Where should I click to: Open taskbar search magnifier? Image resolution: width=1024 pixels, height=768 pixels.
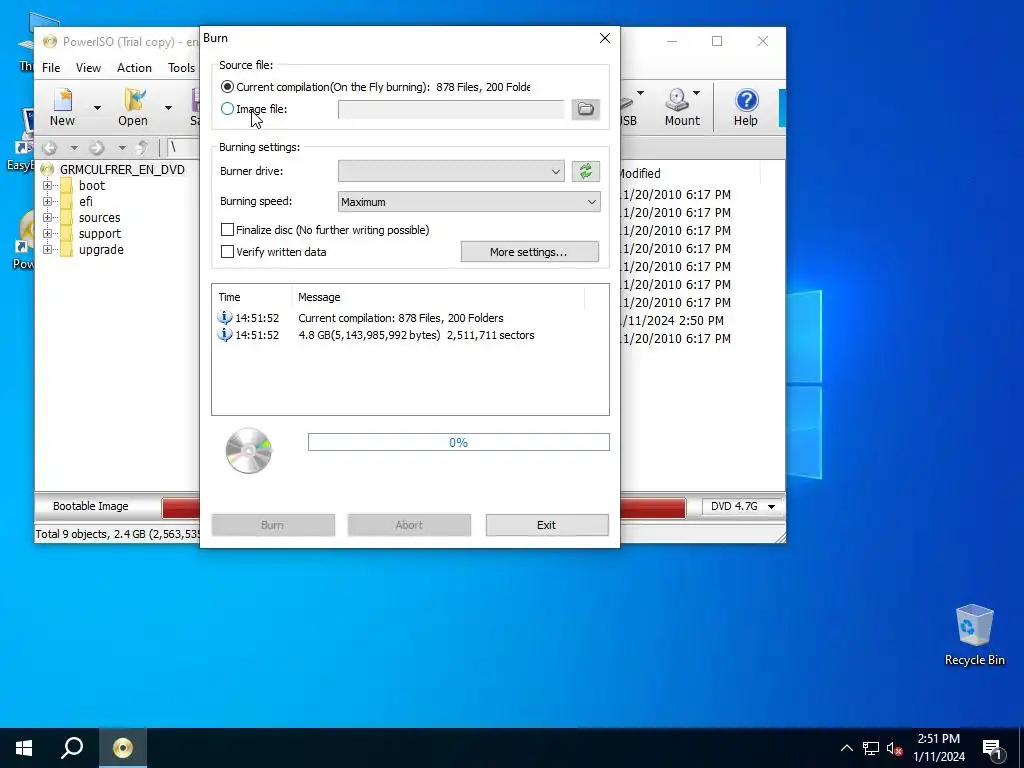pyautogui.click(x=72, y=748)
